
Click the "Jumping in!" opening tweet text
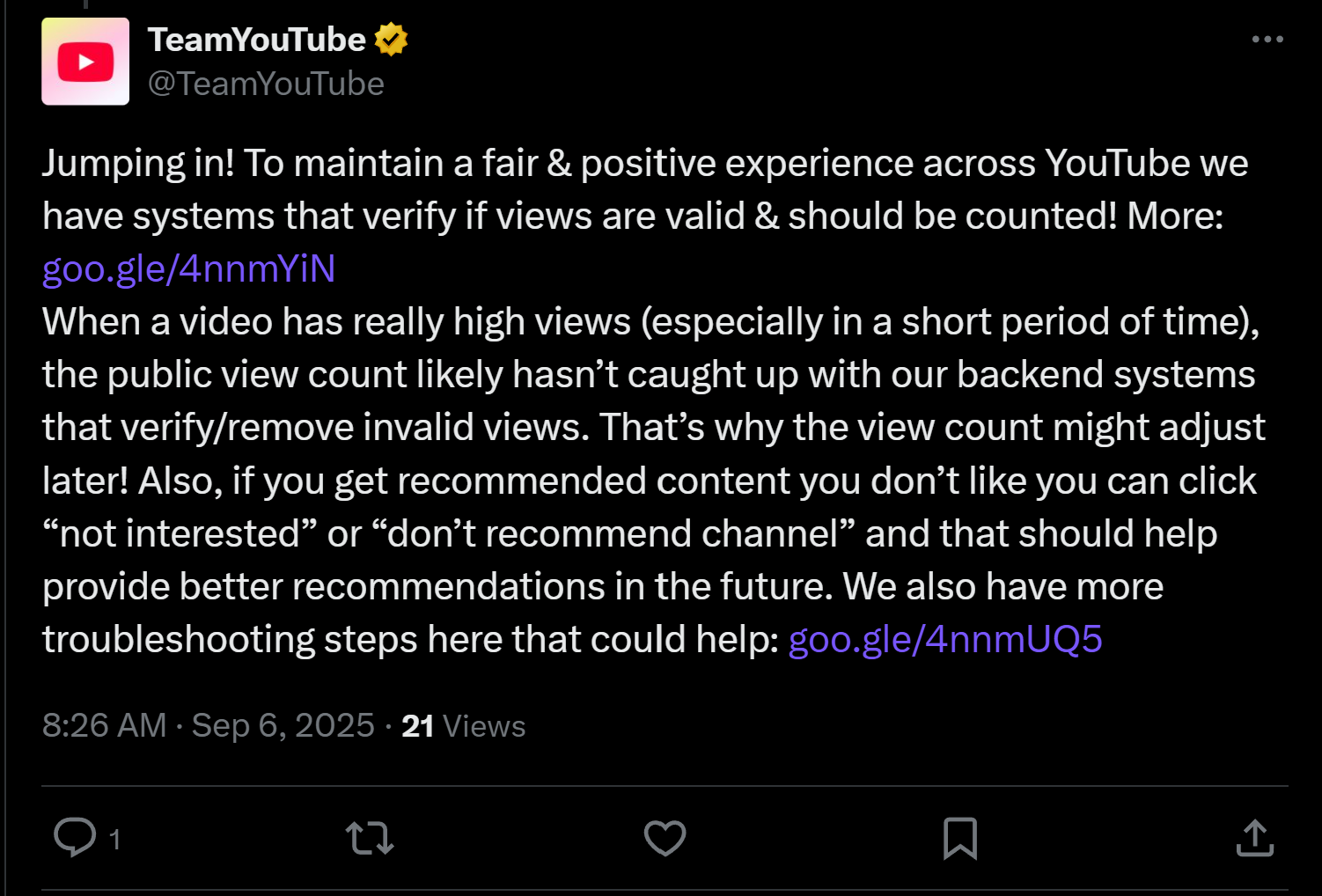(x=138, y=164)
